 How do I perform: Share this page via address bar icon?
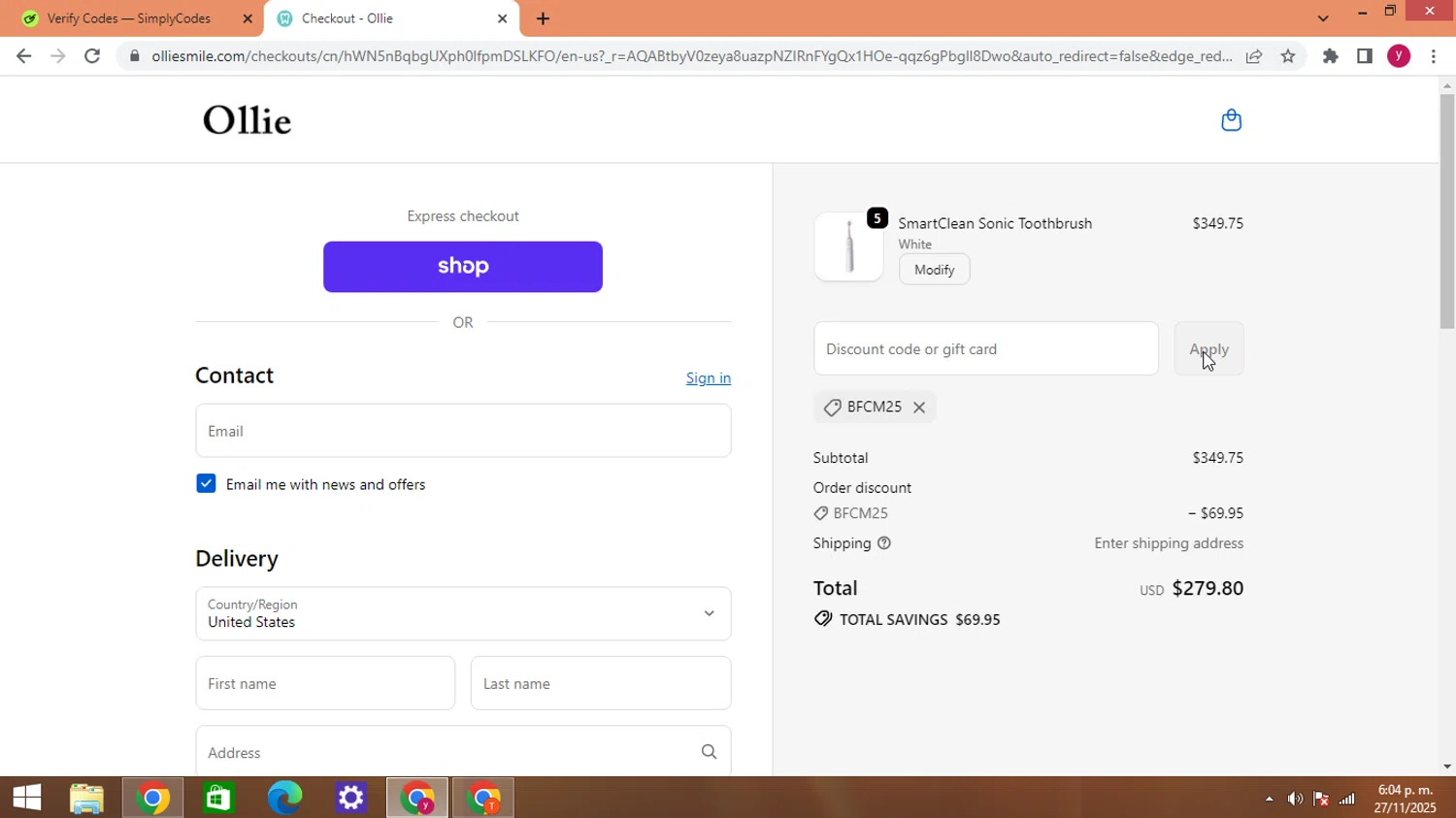point(1254,56)
